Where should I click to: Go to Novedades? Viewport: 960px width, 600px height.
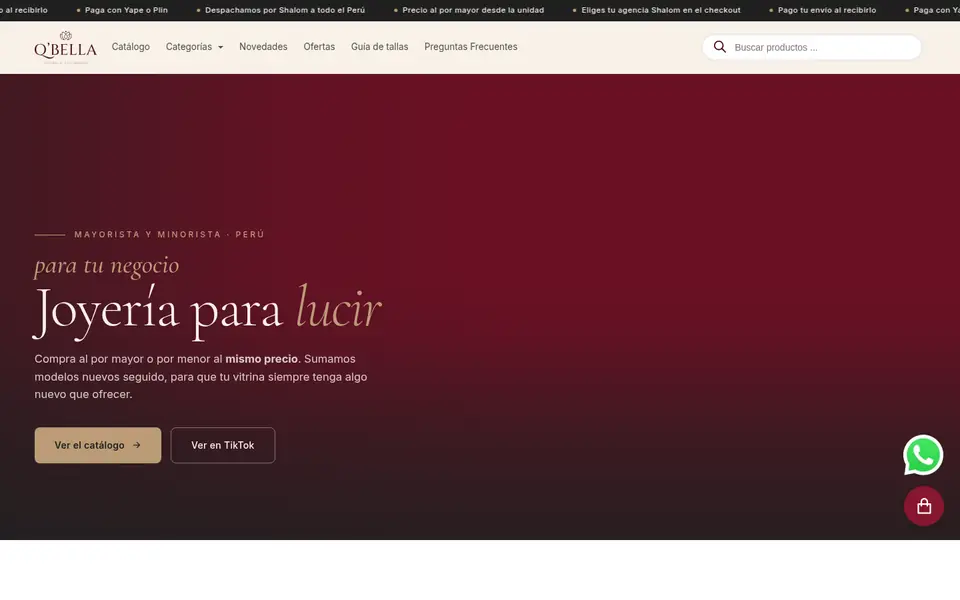point(263,47)
